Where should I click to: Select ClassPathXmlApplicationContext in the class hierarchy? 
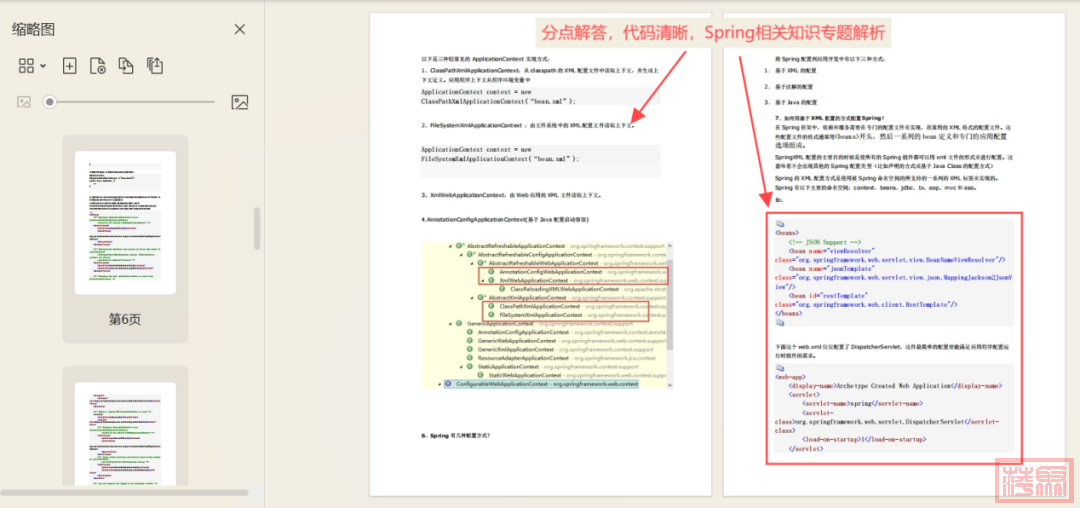(540, 306)
